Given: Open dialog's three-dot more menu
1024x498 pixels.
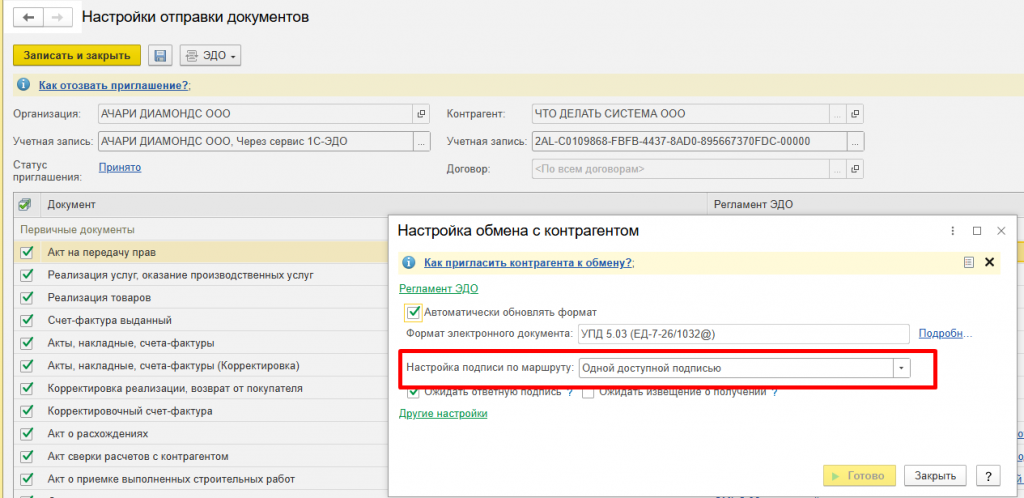Looking at the screenshot, I should (953, 230).
